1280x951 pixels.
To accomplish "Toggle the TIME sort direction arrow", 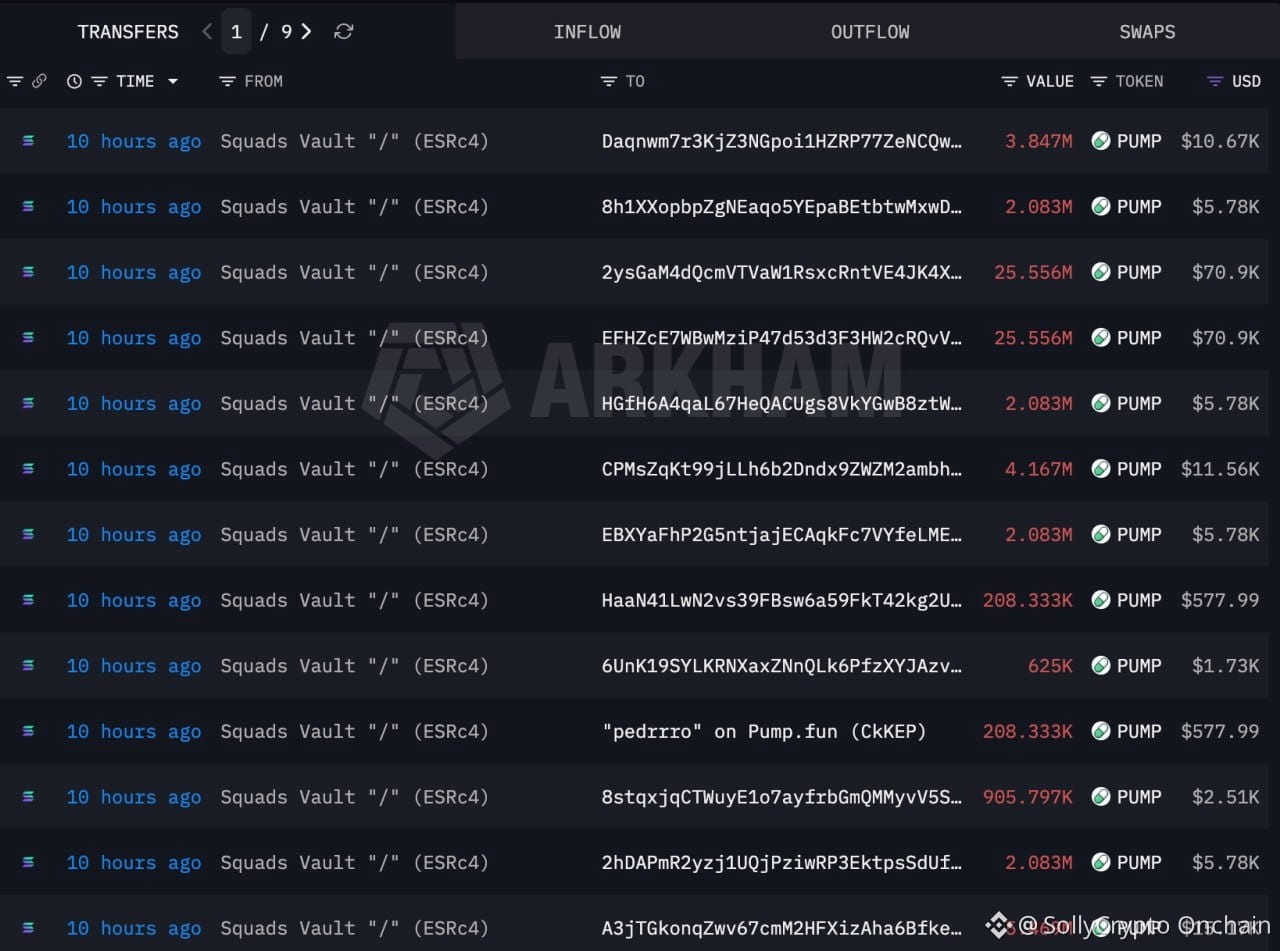I will click(x=173, y=81).
